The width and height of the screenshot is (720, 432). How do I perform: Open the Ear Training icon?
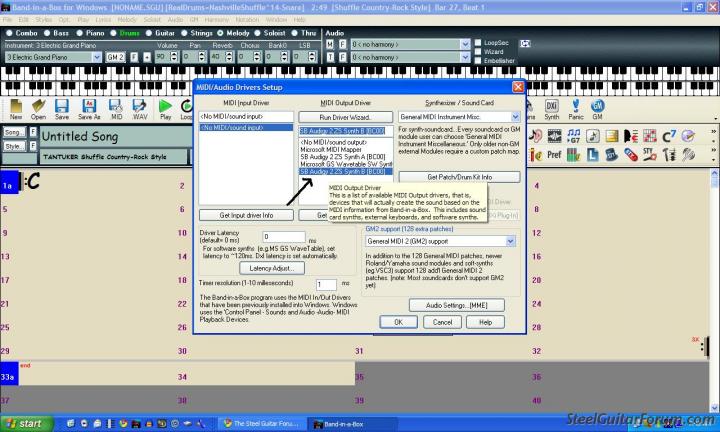pyautogui.click(x=535, y=136)
